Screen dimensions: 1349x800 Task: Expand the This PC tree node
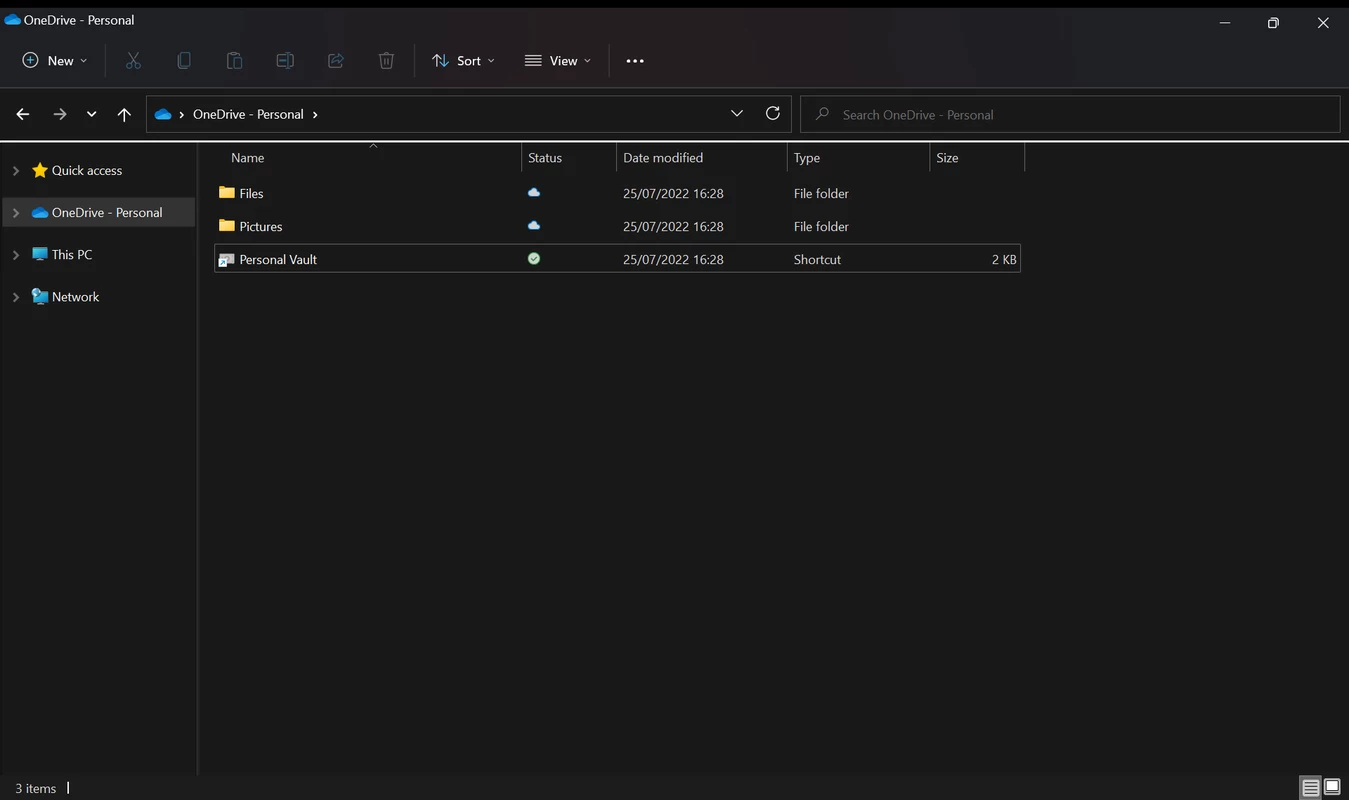pos(16,255)
